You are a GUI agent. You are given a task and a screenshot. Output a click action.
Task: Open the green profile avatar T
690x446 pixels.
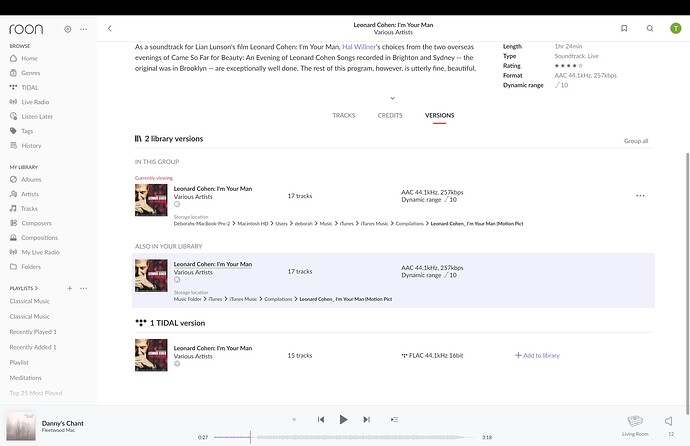(x=675, y=29)
